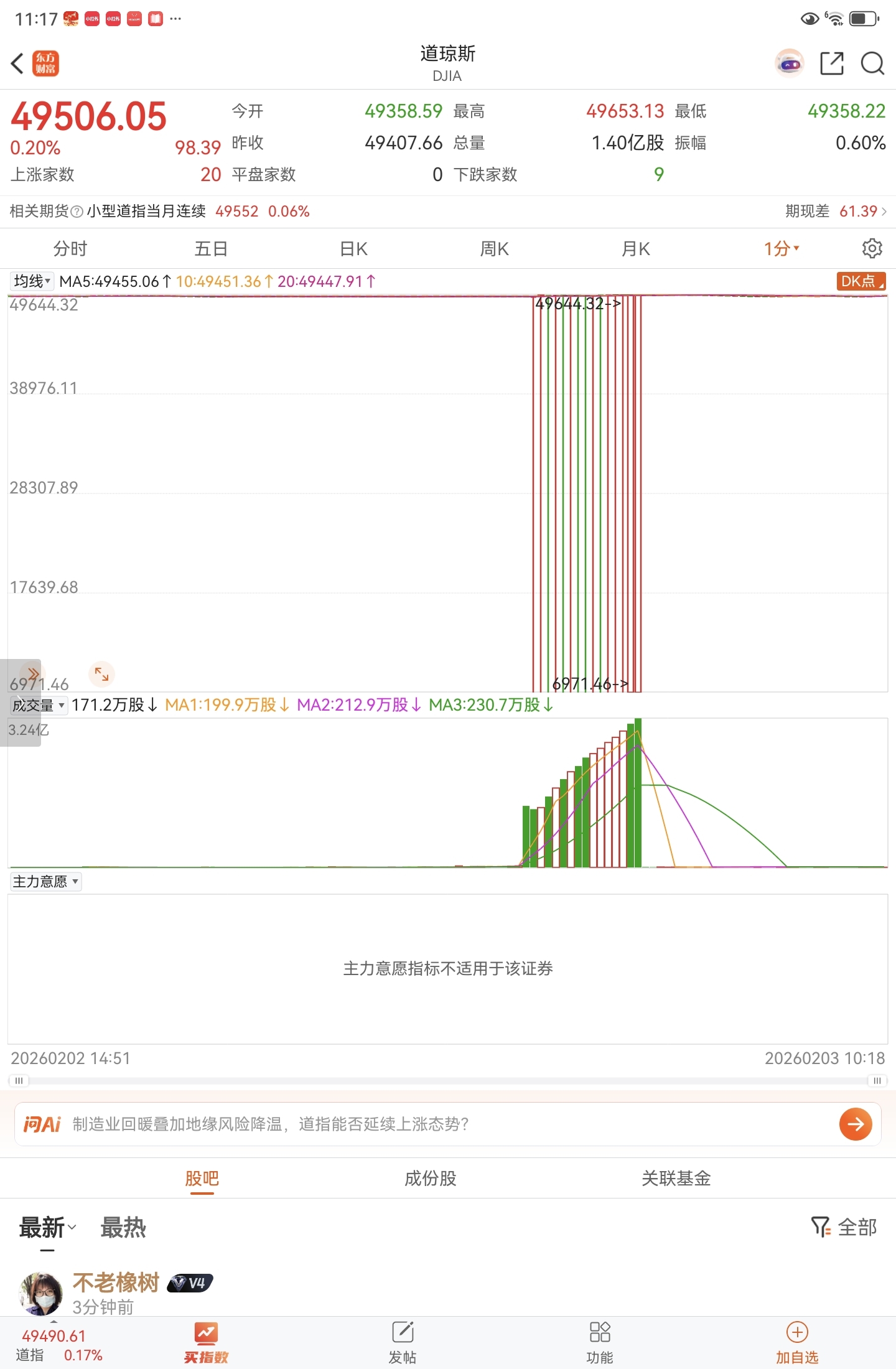Tap the fullscreen expand chart icon
The height and width of the screenshot is (1369, 896).
click(x=101, y=673)
